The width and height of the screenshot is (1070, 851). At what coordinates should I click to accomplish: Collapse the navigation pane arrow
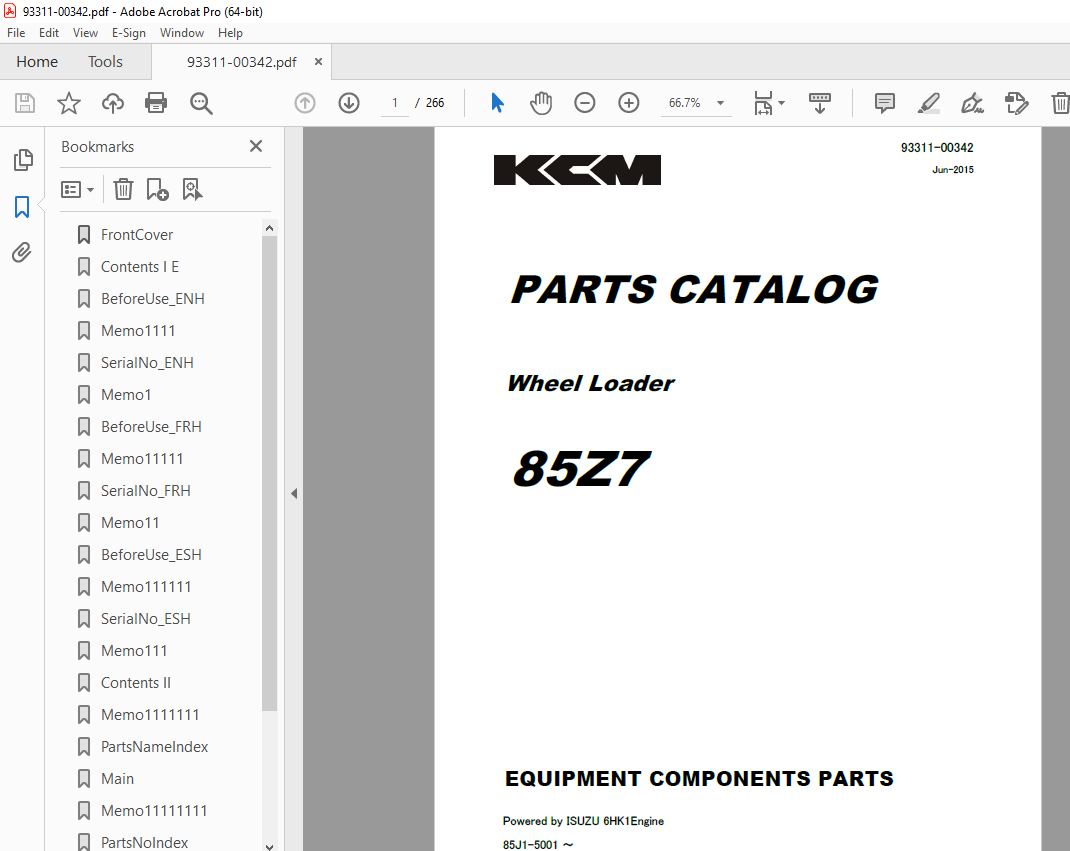pyautogui.click(x=294, y=493)
